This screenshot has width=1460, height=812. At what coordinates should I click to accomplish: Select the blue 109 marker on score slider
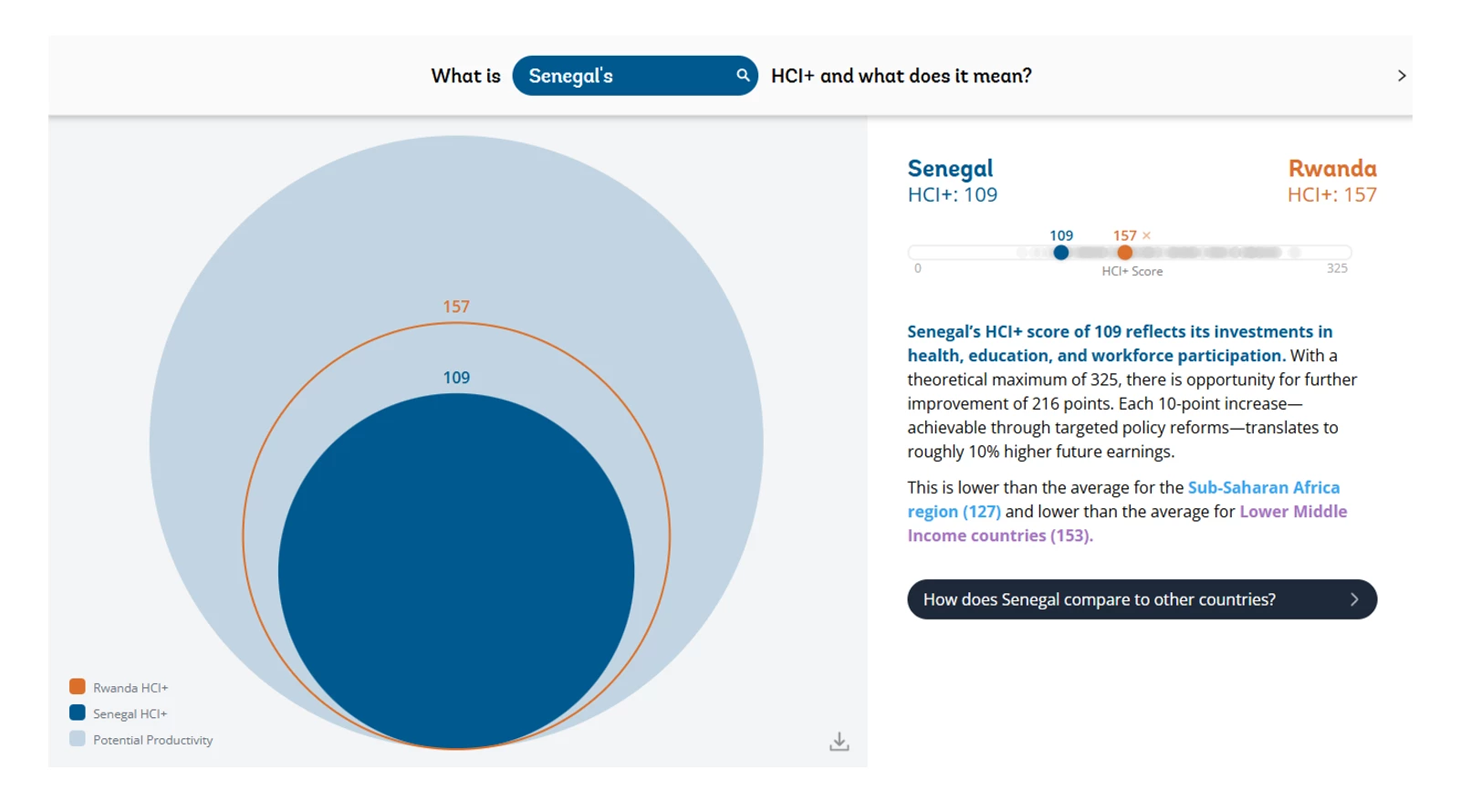click(x=1060, y=253)
